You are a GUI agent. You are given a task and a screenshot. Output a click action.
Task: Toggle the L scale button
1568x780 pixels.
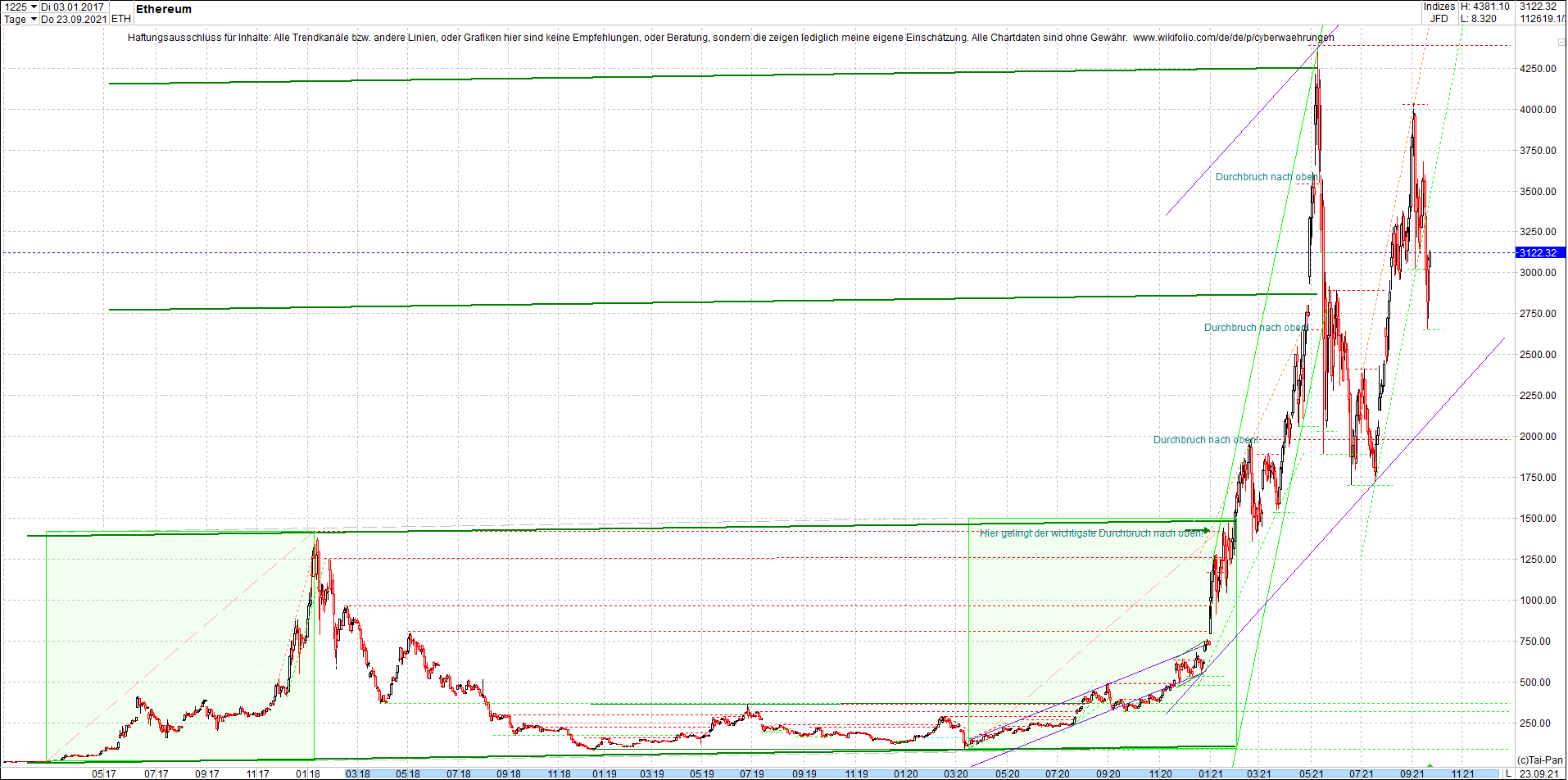click(x=1508, y=773)
